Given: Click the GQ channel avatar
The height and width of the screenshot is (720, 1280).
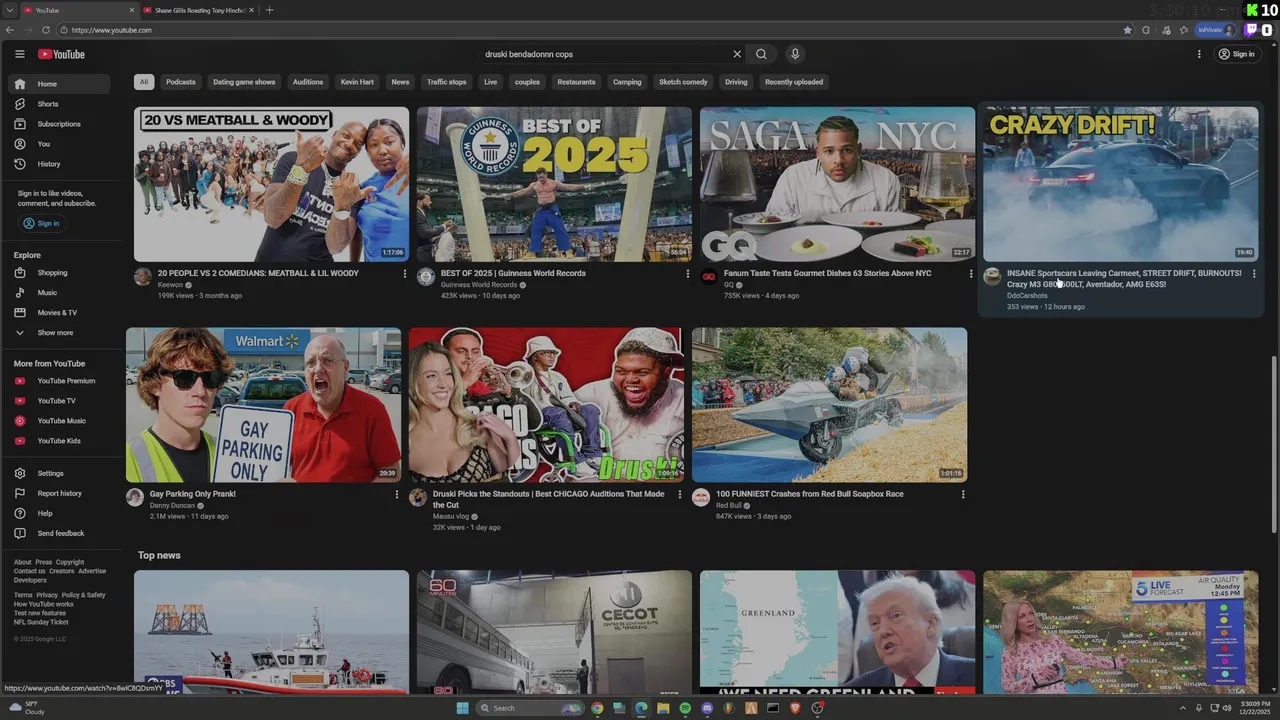Looking at the screenshot, I should (709, 277).
